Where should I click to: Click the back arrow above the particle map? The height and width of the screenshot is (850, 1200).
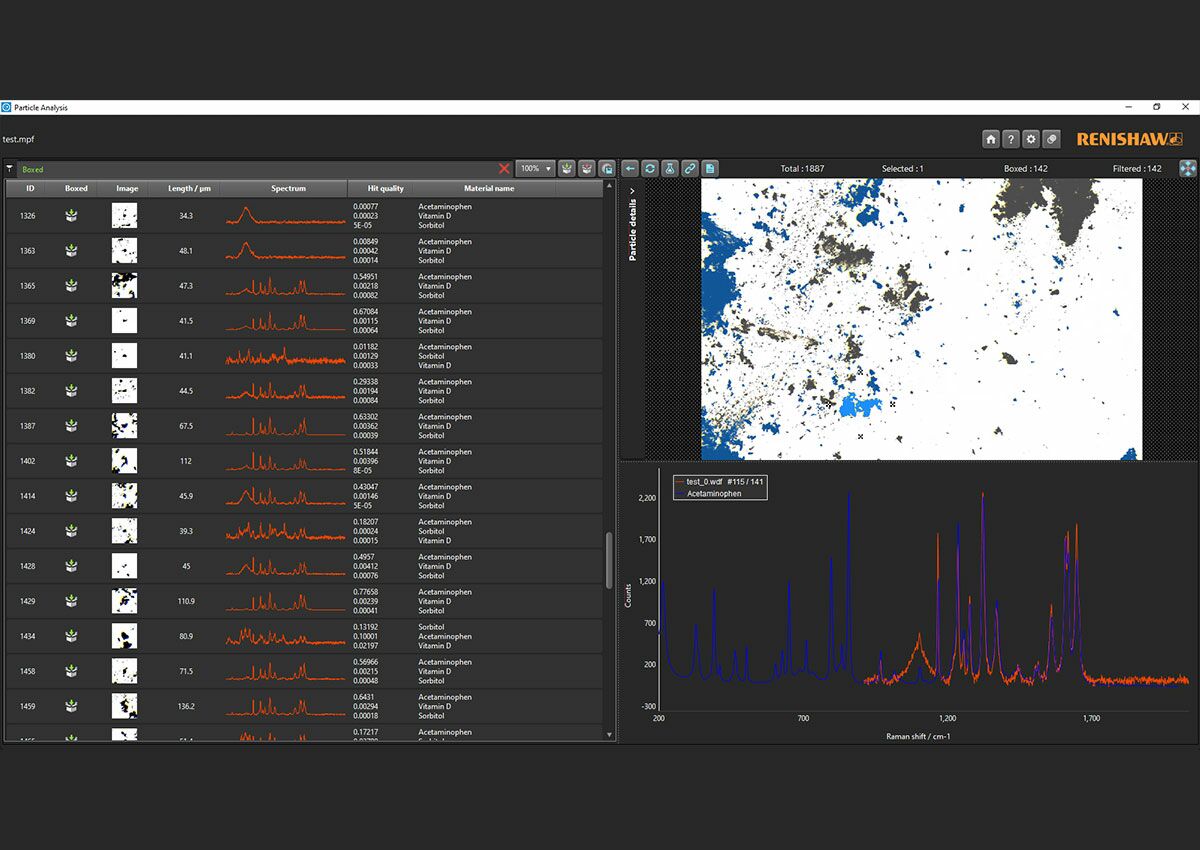tap(630, 168)
